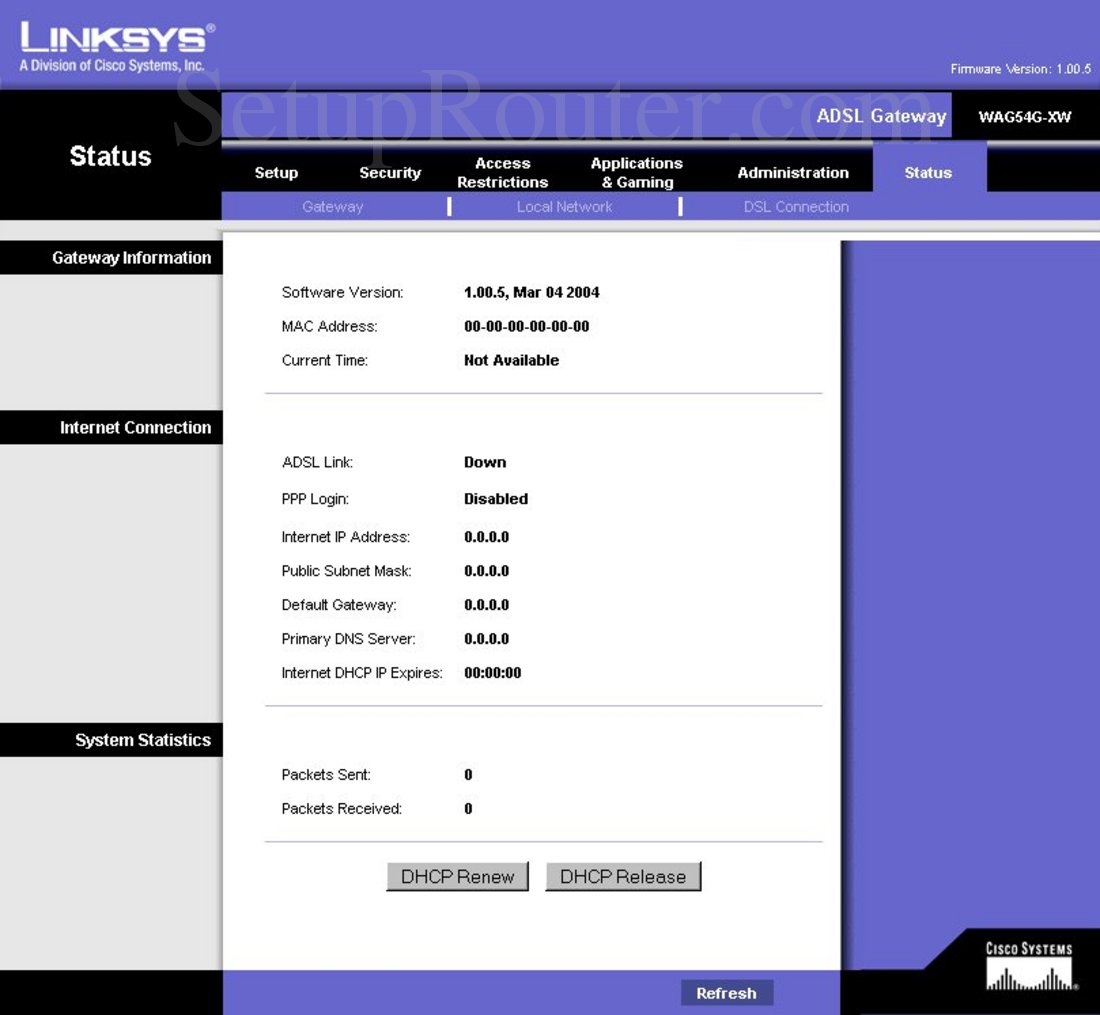Select the Status tab

tap(928, 172)
